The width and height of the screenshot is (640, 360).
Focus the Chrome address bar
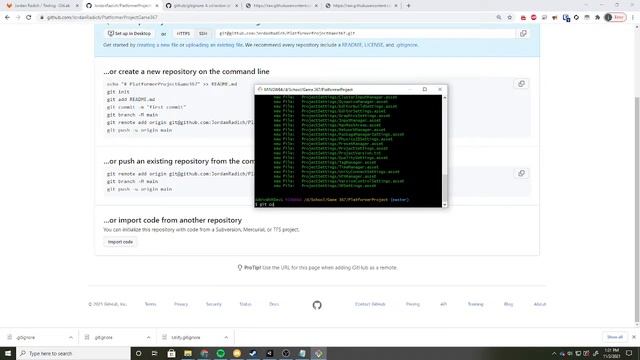pos(265,18)
